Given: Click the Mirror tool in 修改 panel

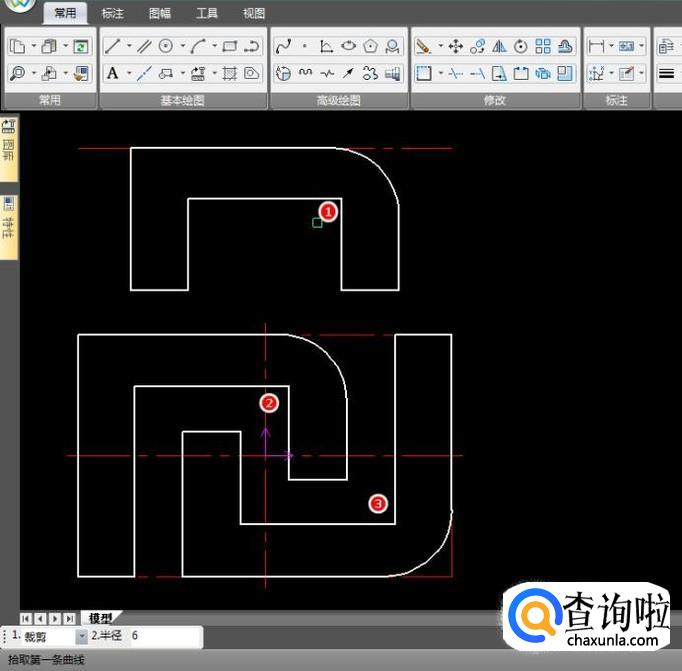Looking at the screenshot, I should (x=499, y=46).
